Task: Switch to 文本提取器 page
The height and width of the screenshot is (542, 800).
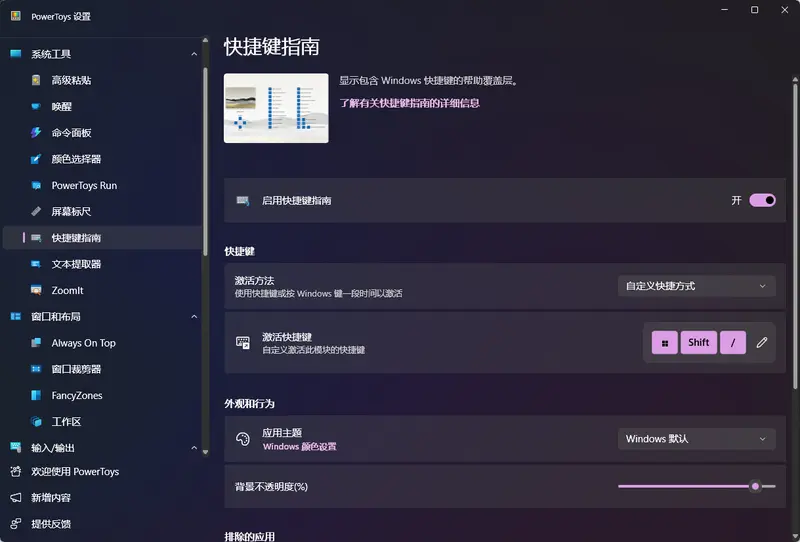Action: pos(102,264)
